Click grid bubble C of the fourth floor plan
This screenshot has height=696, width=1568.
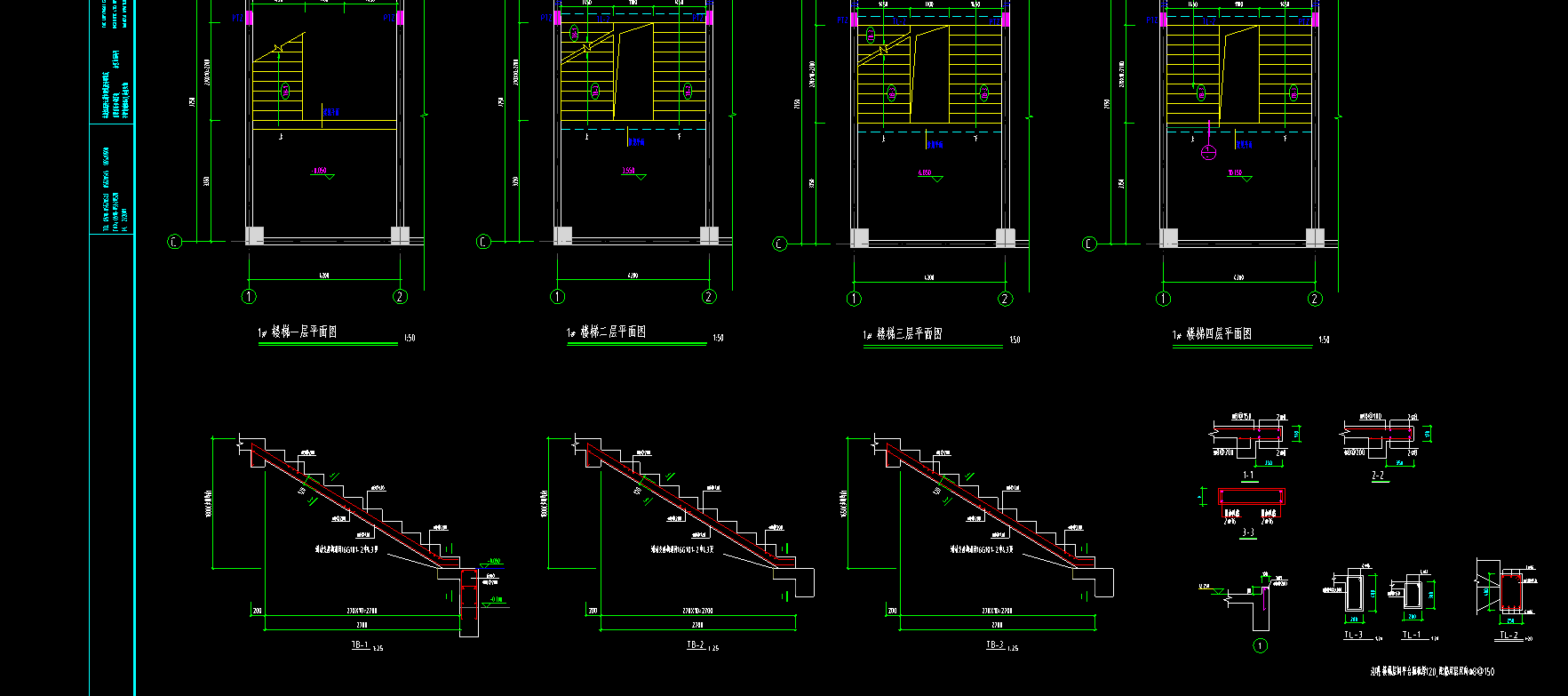click(1090, 244)
